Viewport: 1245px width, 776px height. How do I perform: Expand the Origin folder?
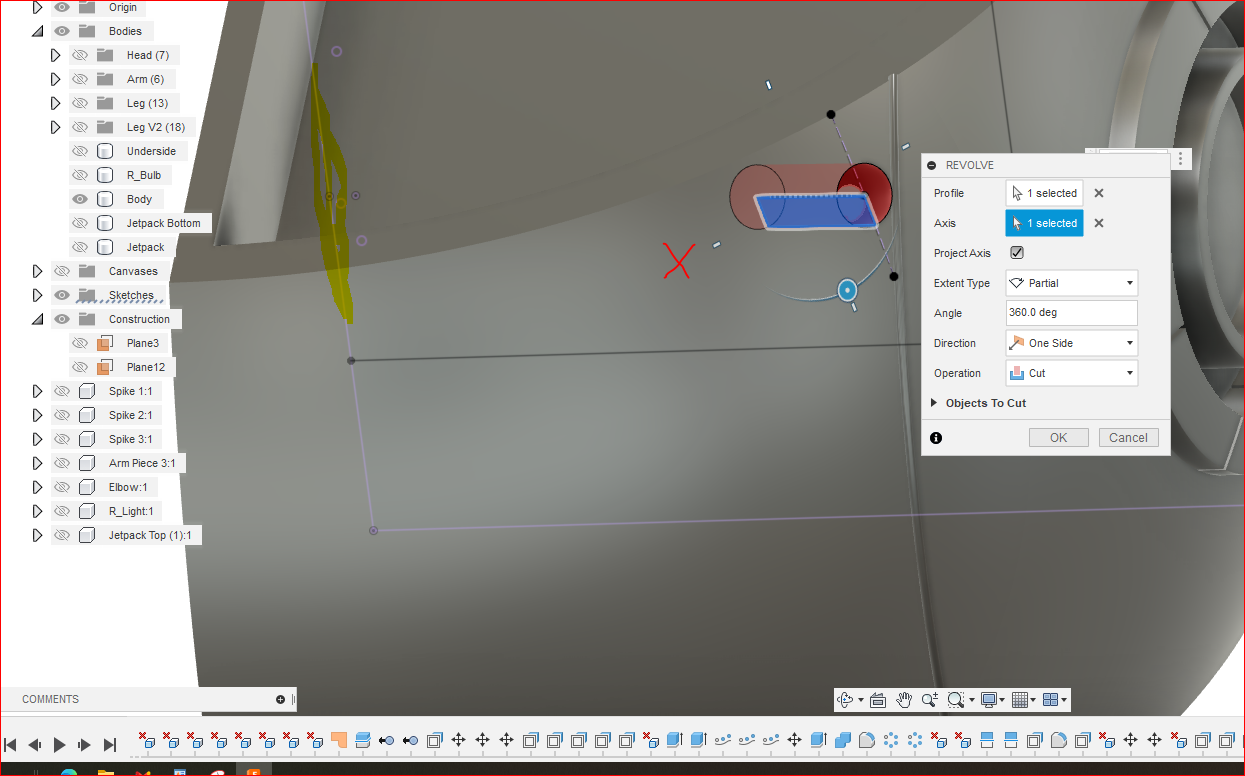click(38, 7)
